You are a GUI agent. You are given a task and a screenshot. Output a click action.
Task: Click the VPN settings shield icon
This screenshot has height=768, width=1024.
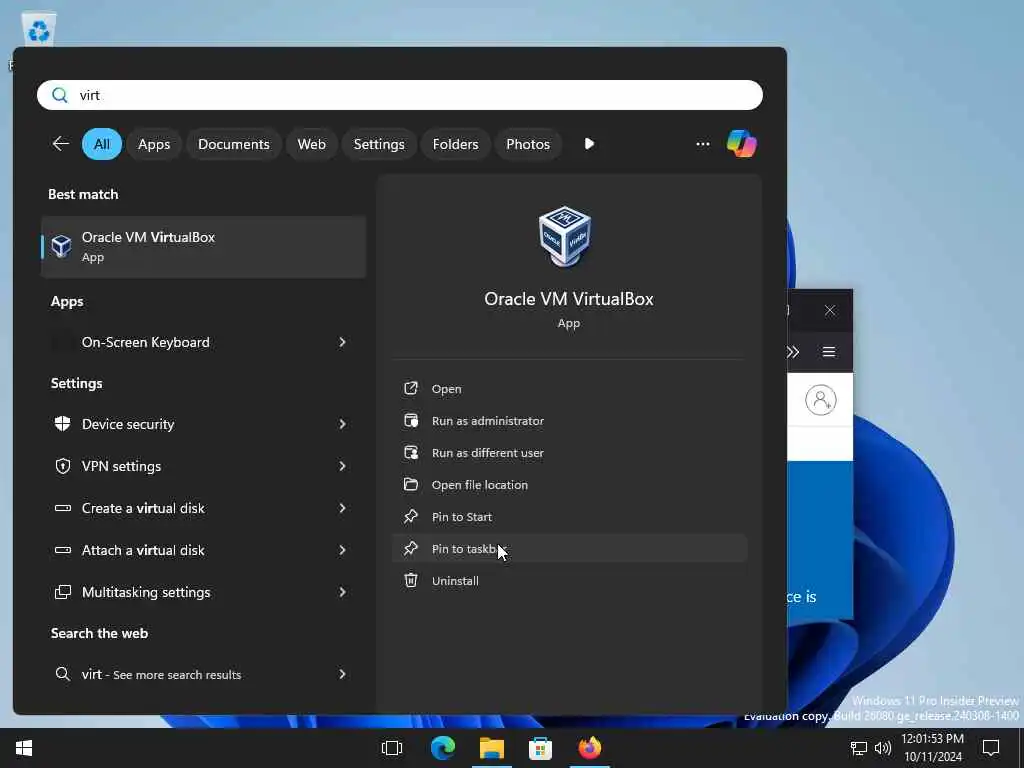point(63,466)
